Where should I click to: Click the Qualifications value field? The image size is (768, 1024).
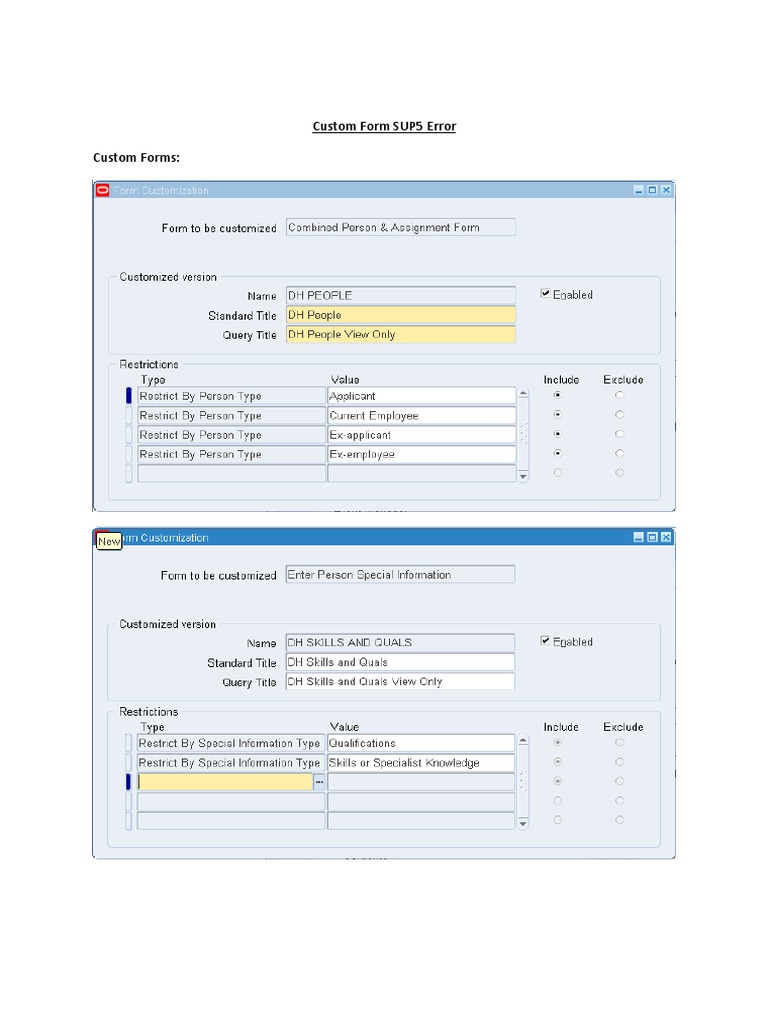pyautogui.click(x=421, y=743)
